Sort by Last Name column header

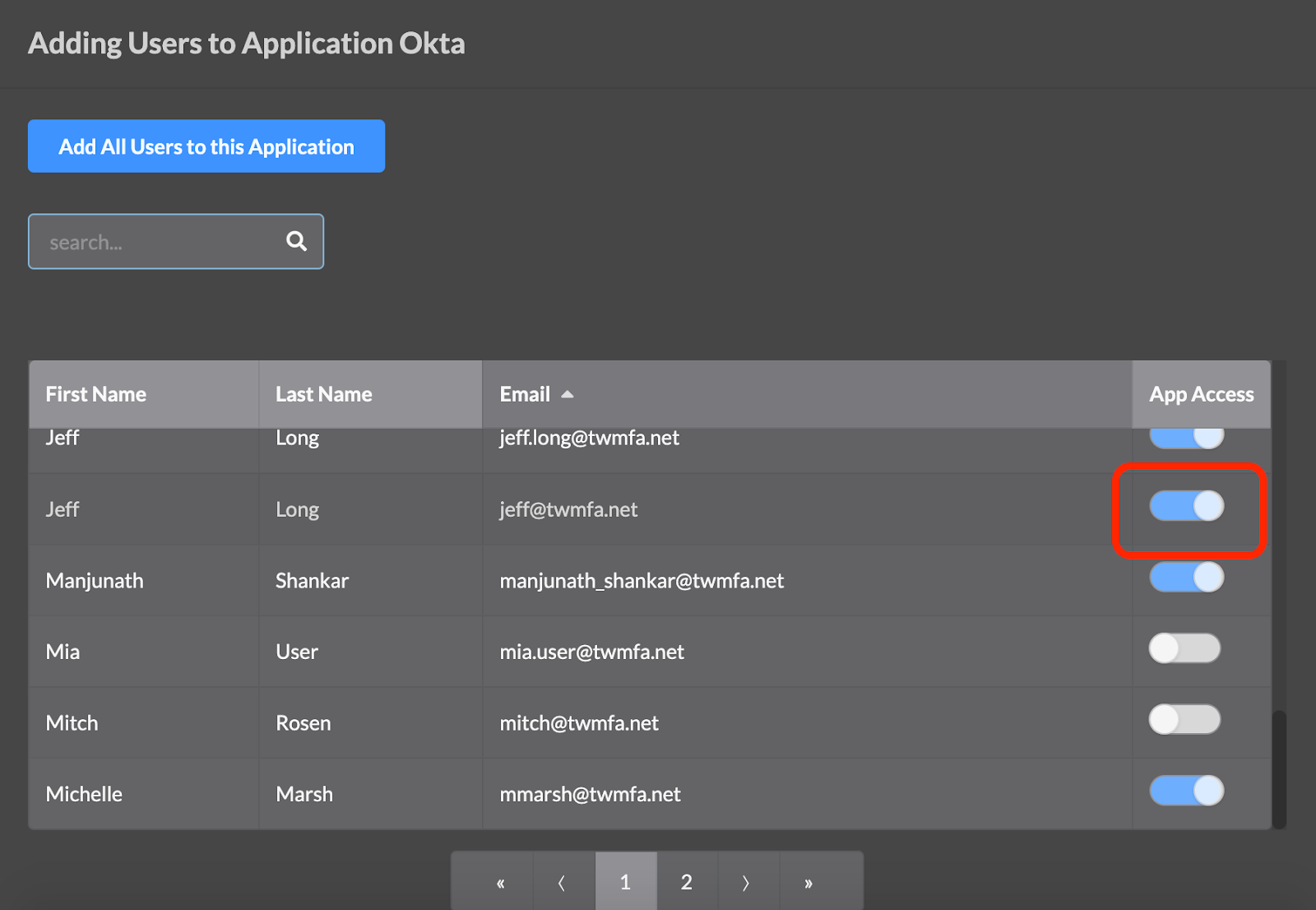[370, 394]
